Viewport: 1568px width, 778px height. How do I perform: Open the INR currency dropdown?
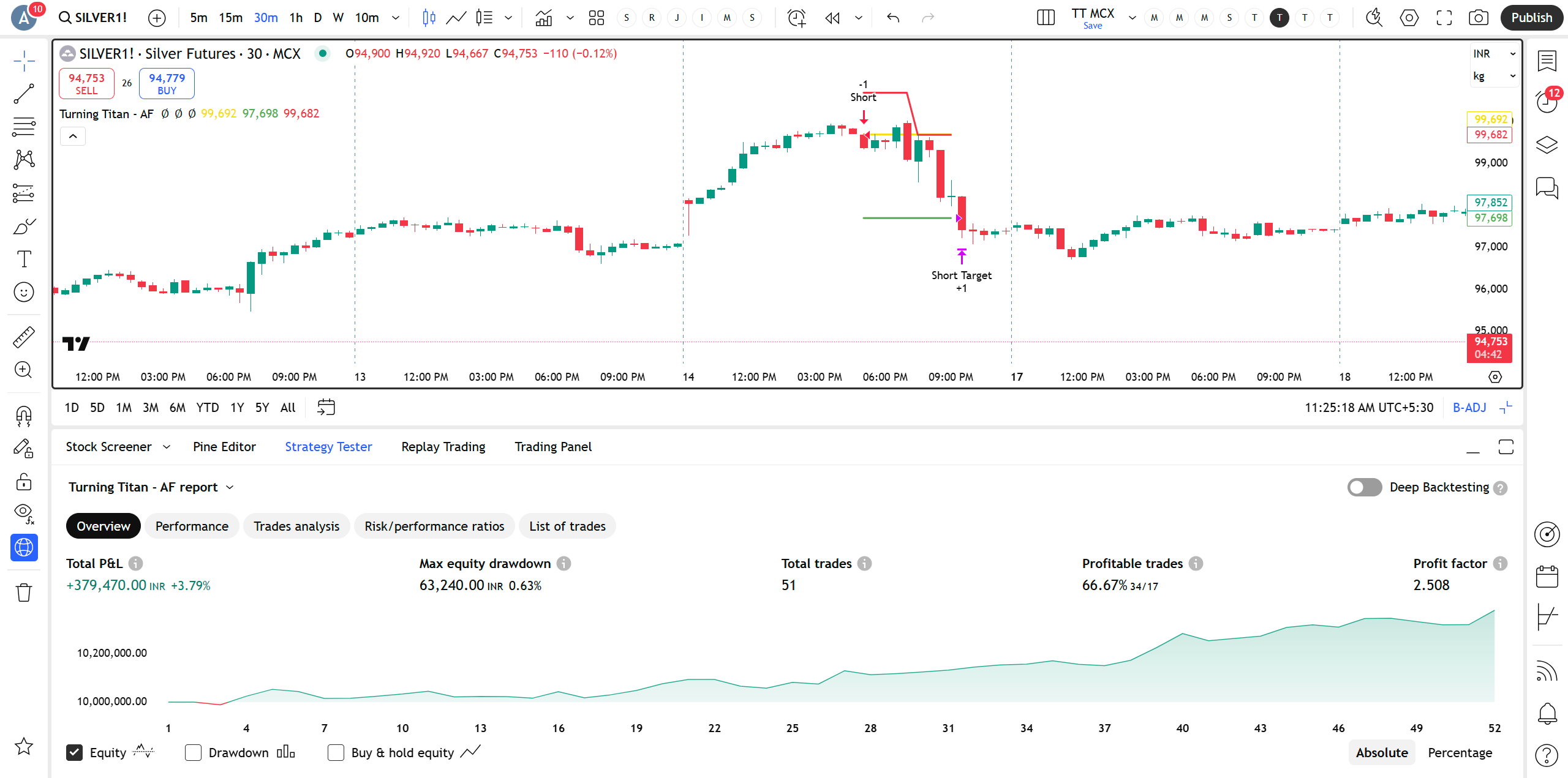[1494, 54]
